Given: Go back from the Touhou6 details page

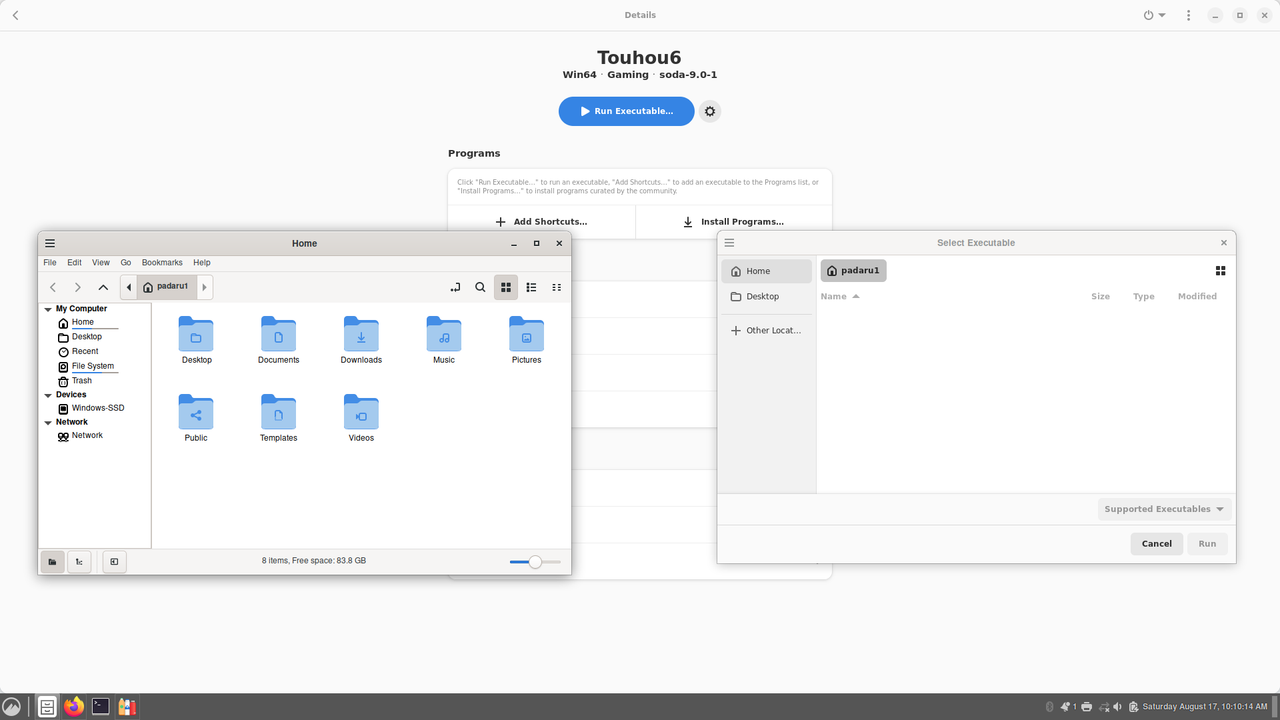Looking at the screenshot, I should 15,15.
